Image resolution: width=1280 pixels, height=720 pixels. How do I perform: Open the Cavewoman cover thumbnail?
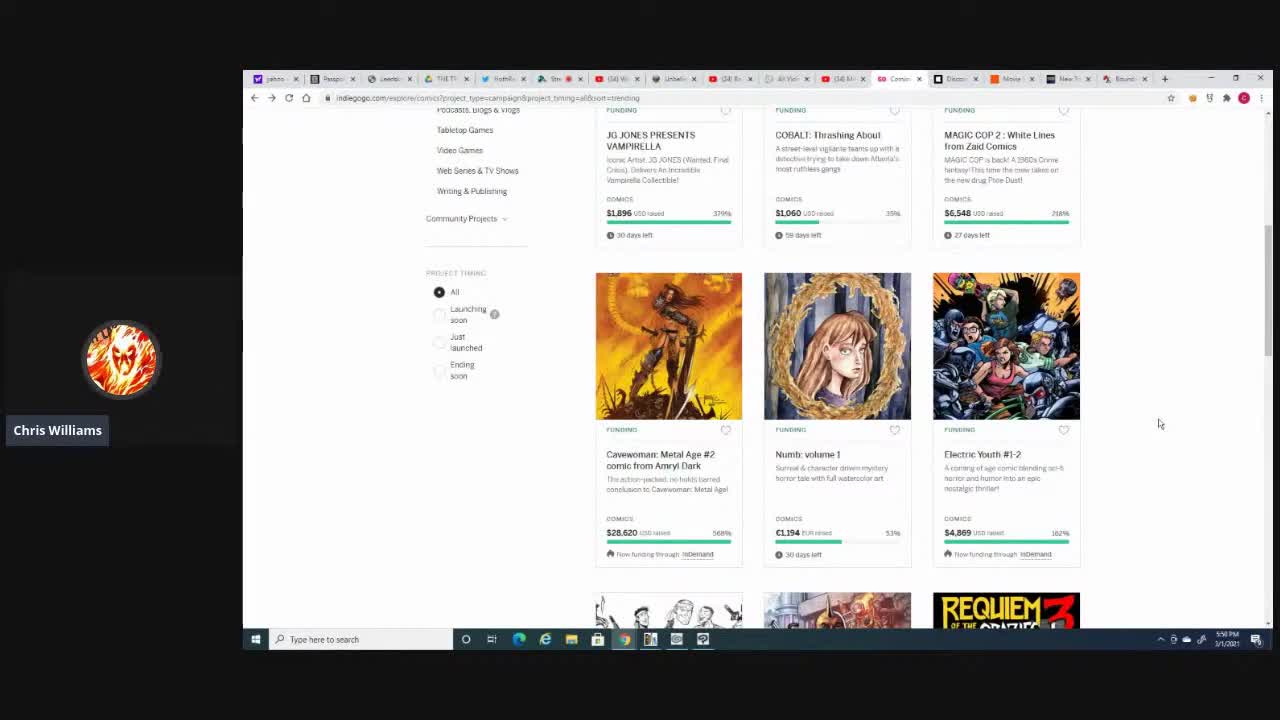[669, 346]
